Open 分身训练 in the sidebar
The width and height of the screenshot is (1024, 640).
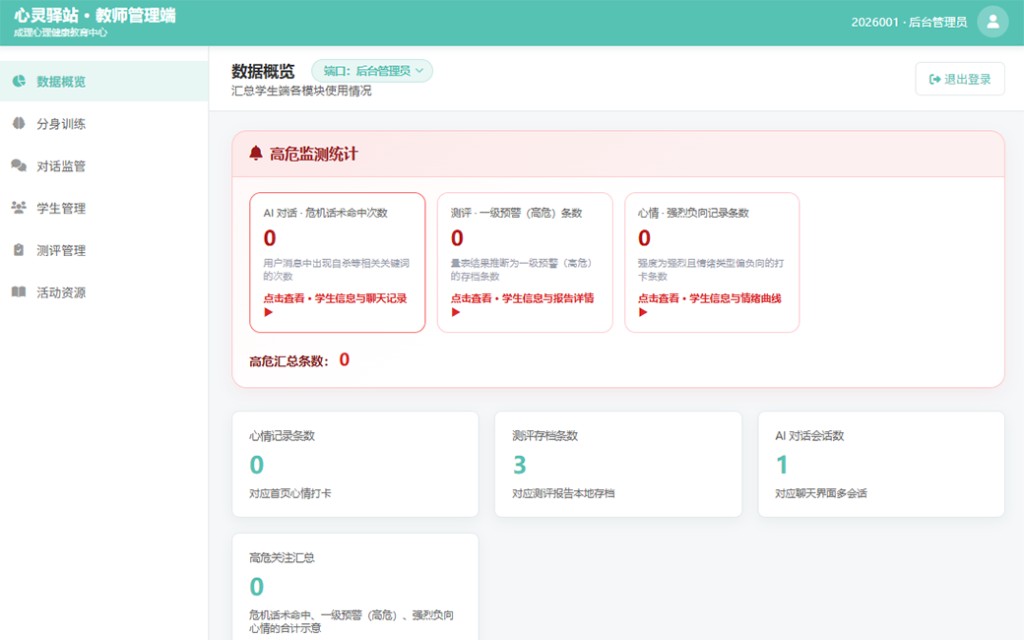click(x=104, y=123)
